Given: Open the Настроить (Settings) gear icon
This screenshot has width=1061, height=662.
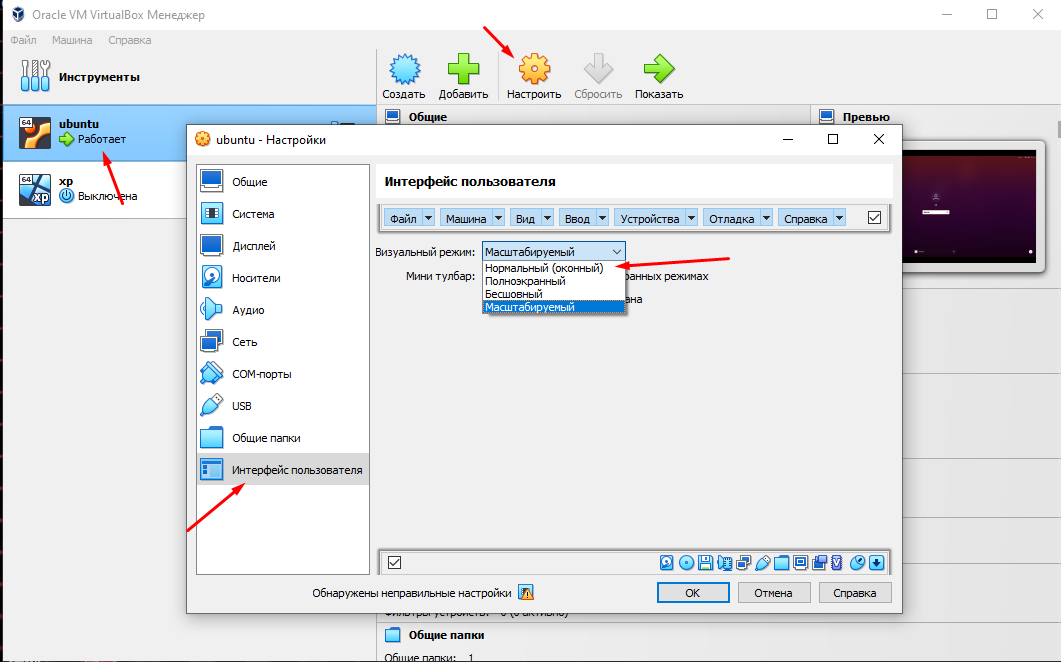Looking at the screenshot, I should pyautogui.click(x=533, y=67).
